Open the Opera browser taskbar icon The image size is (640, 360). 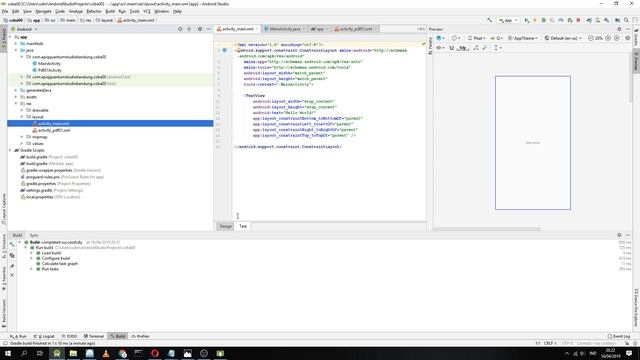(x=155, y=353)
